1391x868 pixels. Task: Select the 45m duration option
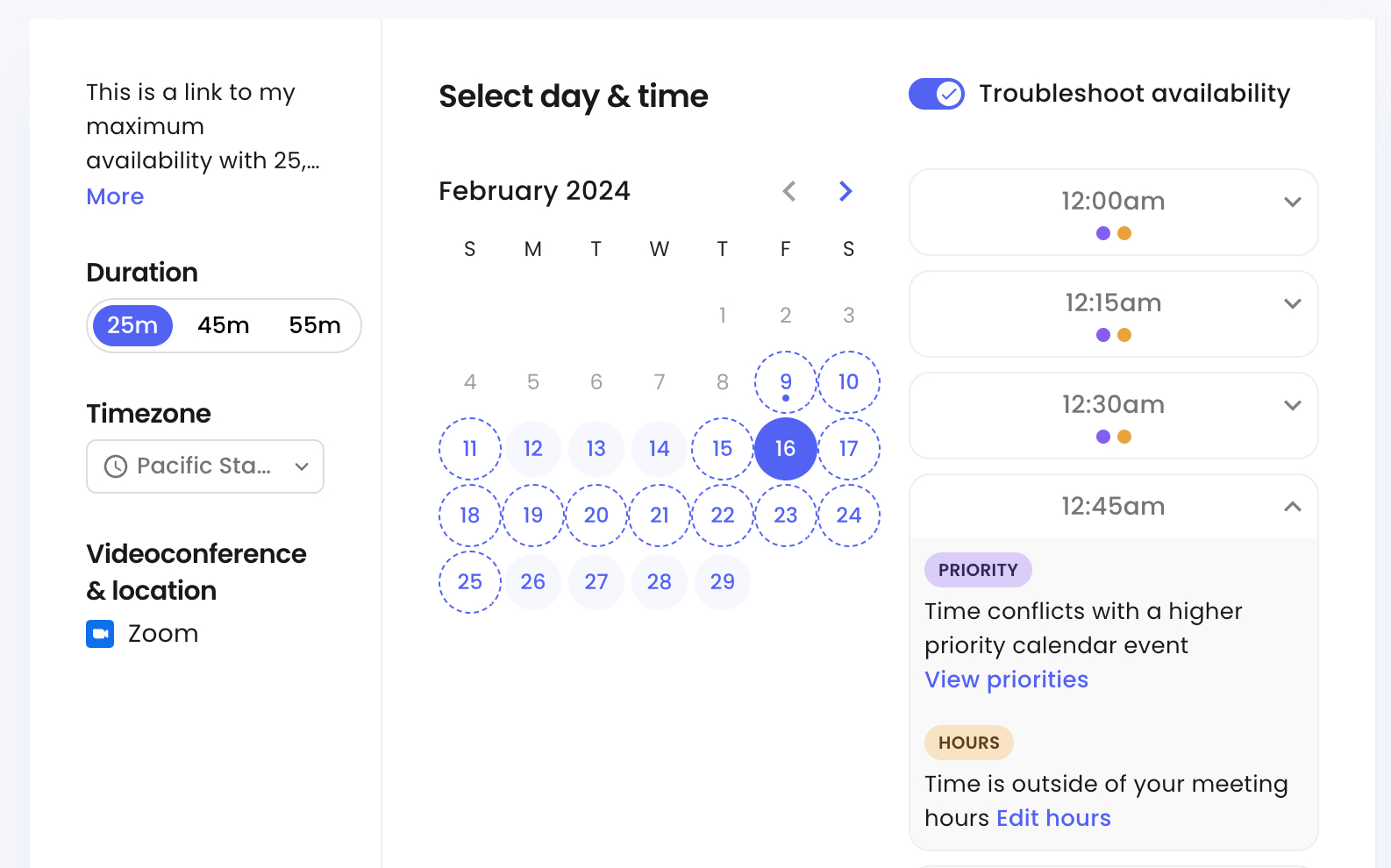pos(224,325)
